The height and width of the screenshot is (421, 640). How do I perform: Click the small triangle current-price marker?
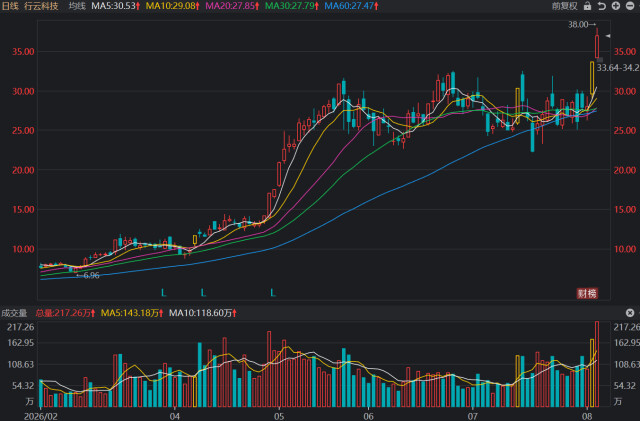(608, 36)
